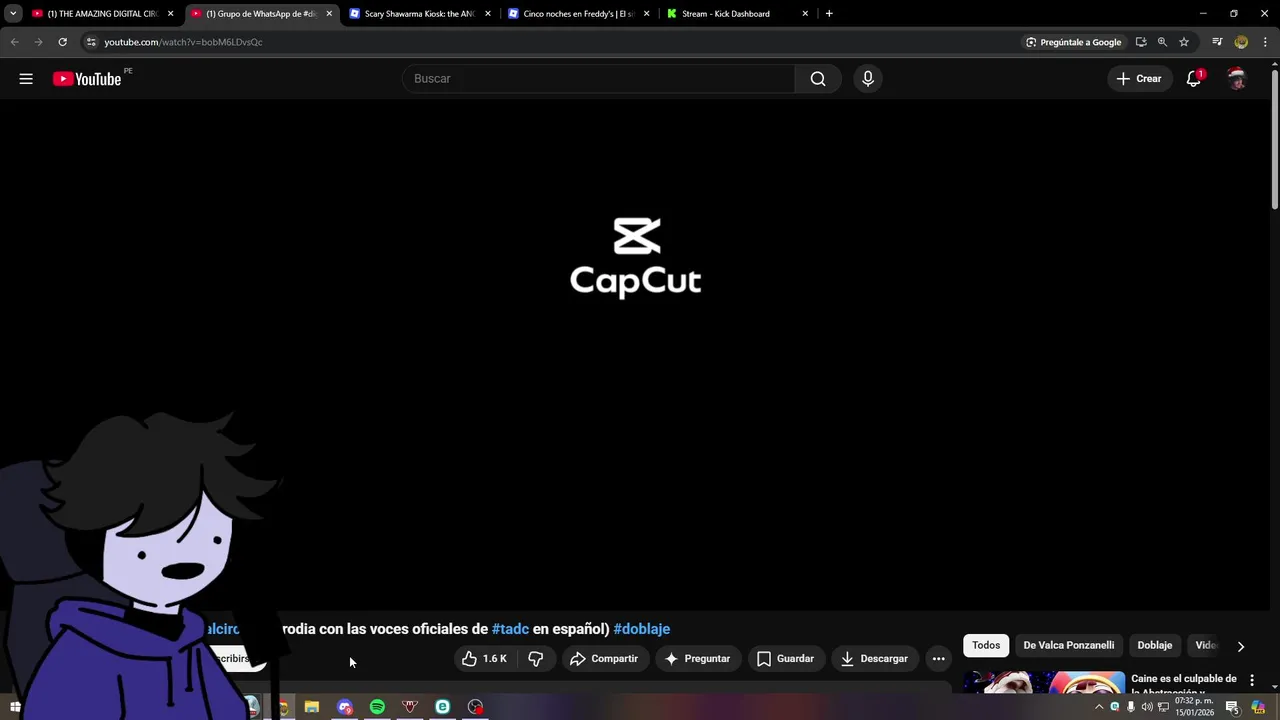Open the #tadc hashtag link
The height and width of the screenshot is (720, 1280).
pos(510,629)
